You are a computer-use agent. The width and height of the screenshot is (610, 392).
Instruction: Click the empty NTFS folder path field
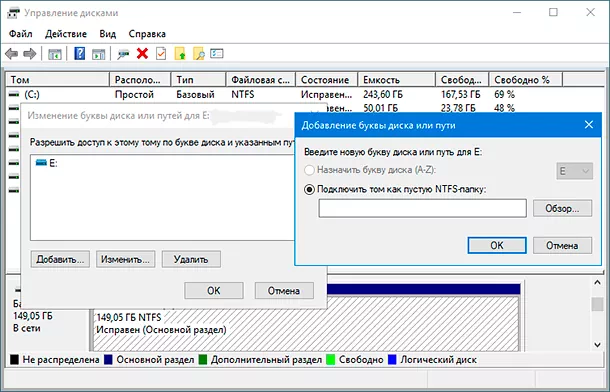(x=422, y=208)
